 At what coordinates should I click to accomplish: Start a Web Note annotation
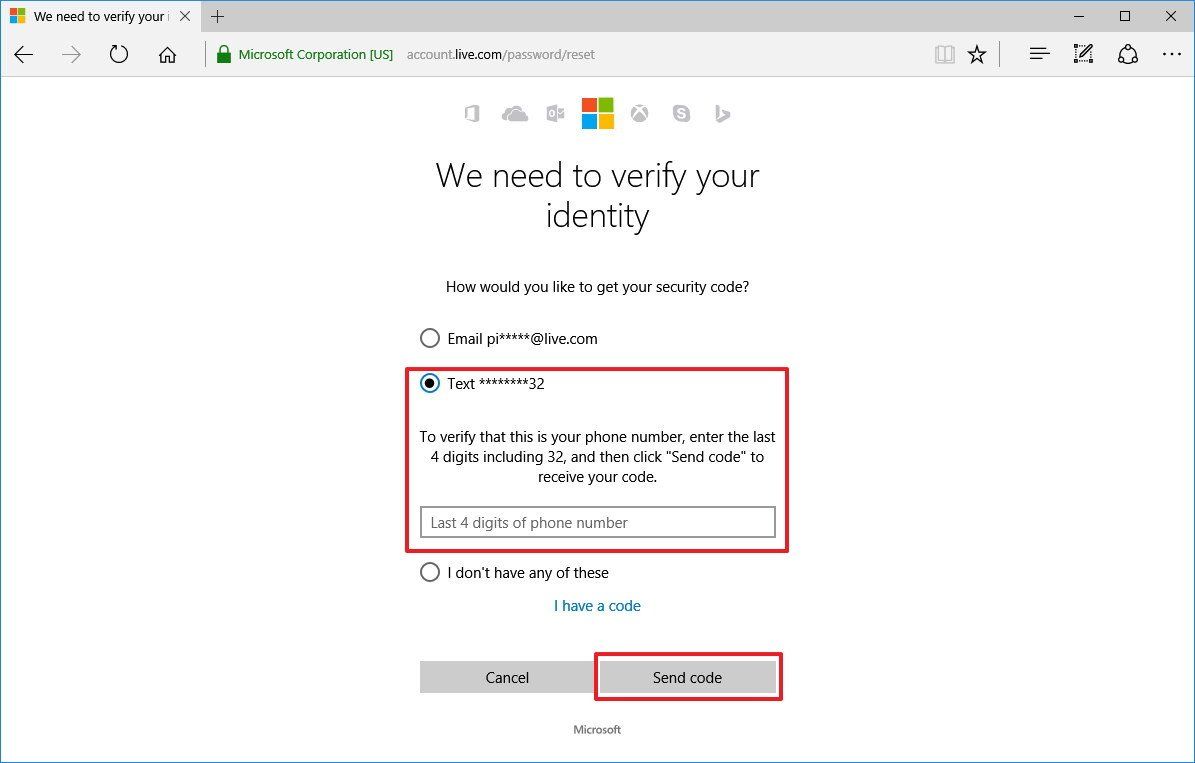(x=1083, y=54)
